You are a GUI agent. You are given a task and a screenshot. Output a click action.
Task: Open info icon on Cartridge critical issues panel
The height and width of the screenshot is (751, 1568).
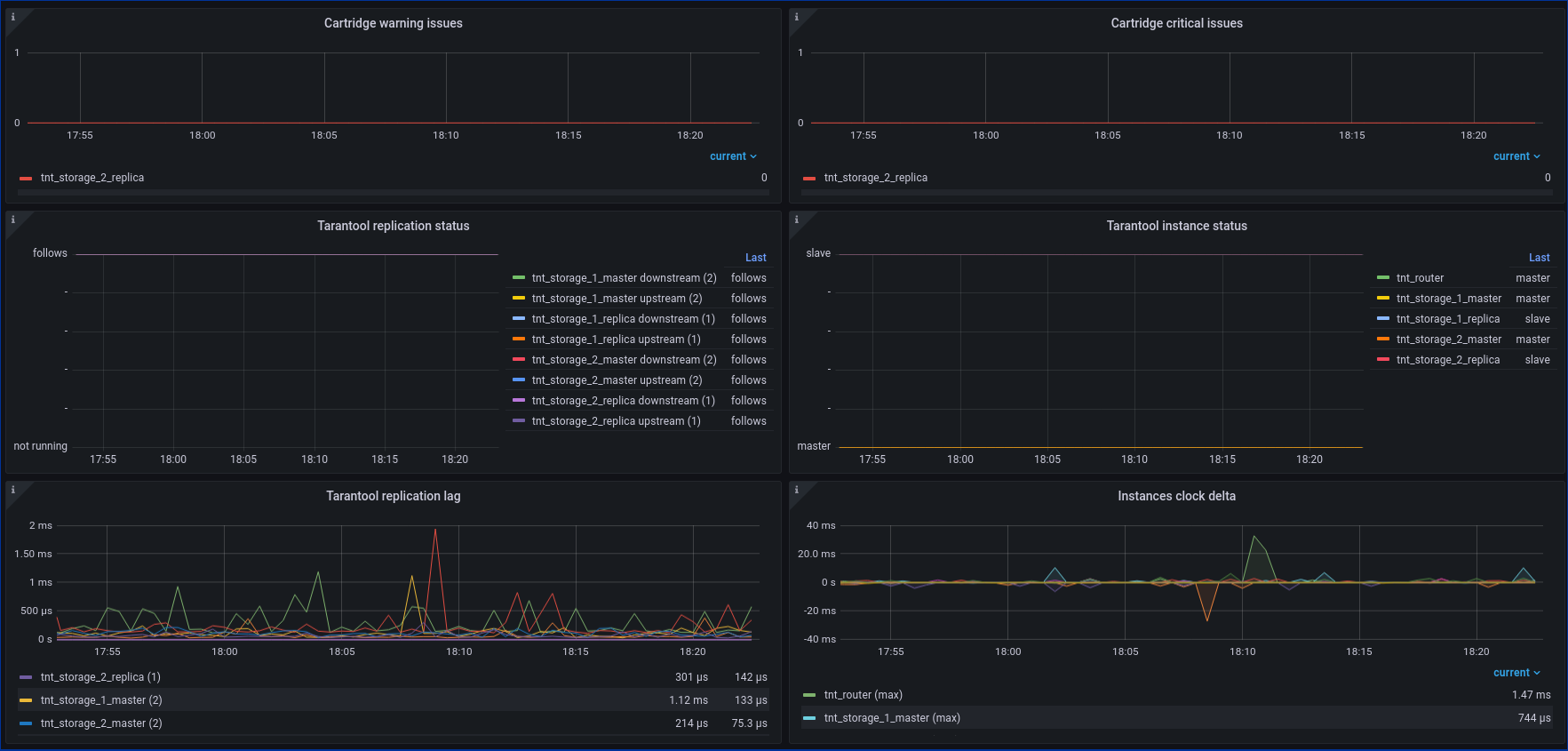point(797,17)
